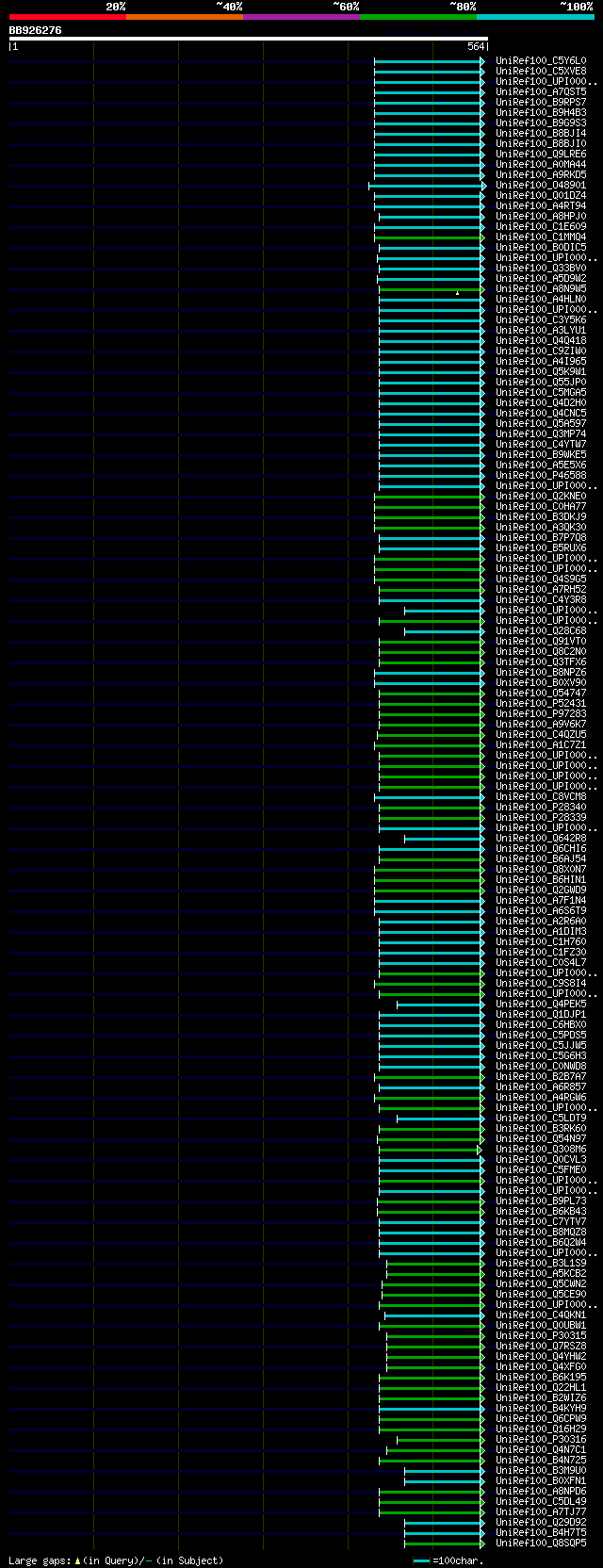Open hit UniRef100_C5Y6L0

click(541, 60)
